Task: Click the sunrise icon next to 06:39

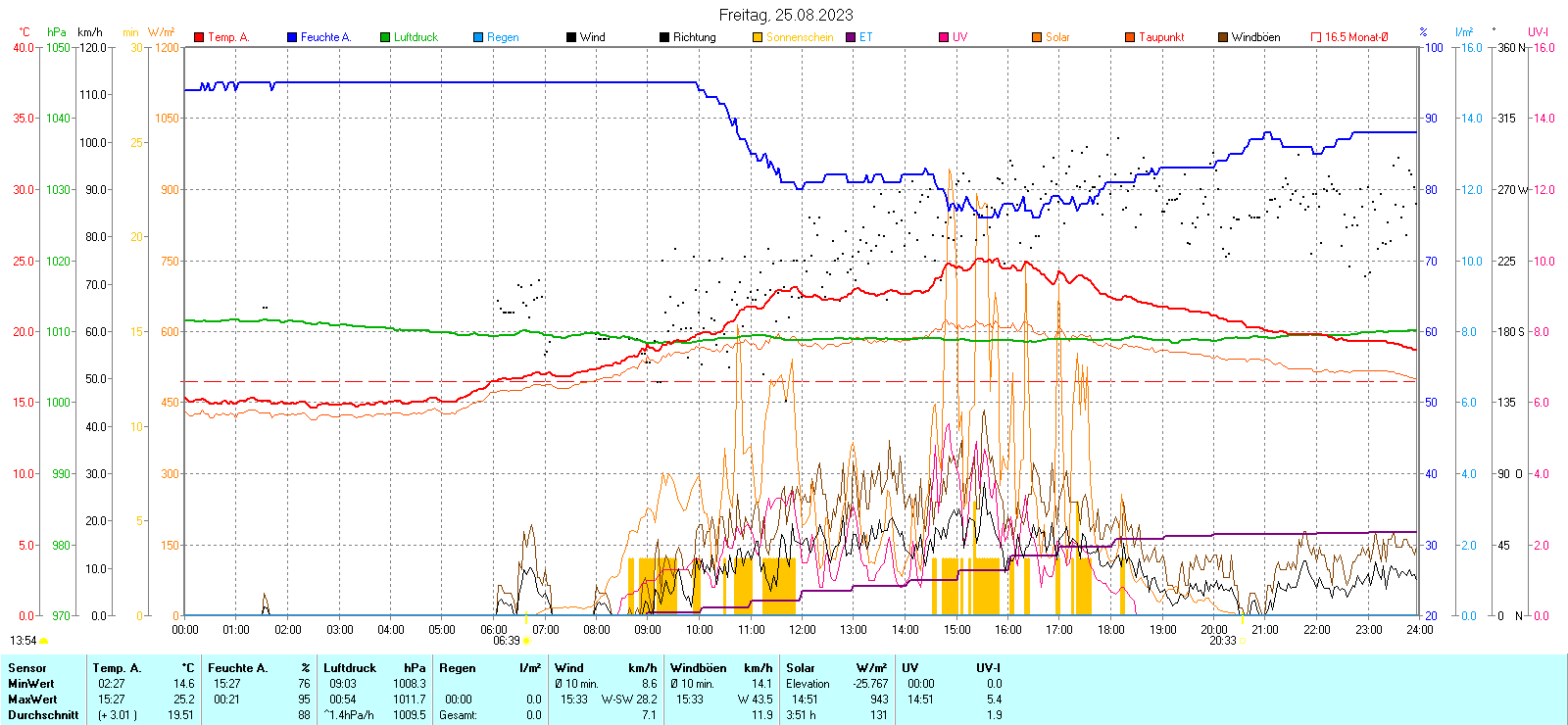Action: [x=526, y=641]
